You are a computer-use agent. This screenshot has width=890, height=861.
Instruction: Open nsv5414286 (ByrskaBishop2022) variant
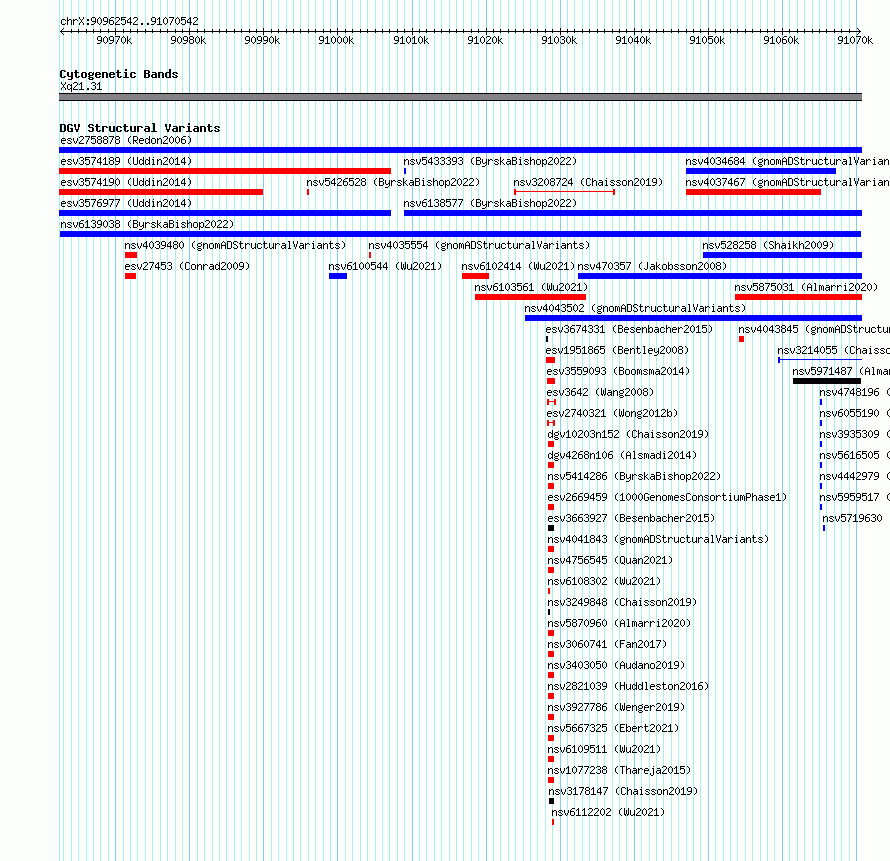634,476
